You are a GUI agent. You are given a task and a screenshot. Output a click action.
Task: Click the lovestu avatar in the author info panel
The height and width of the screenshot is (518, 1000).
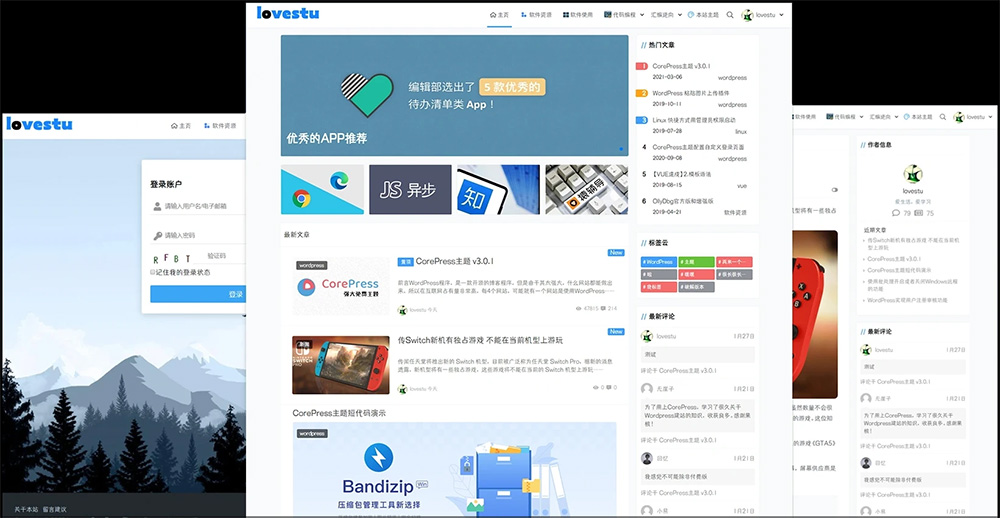click(x=912, y=174)
